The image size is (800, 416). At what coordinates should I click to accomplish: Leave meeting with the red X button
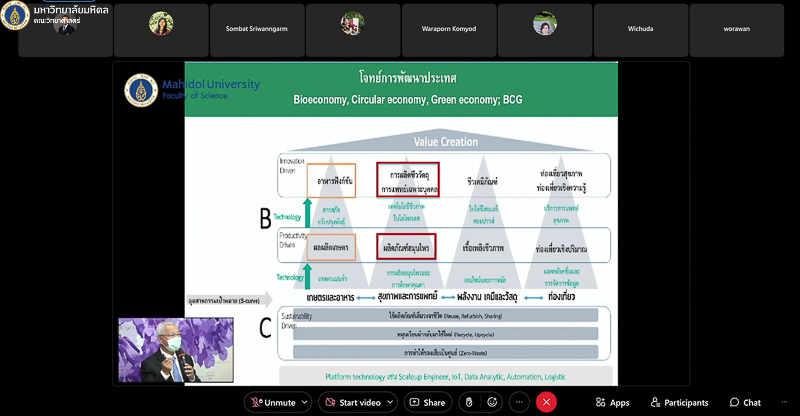coord(546,402)
